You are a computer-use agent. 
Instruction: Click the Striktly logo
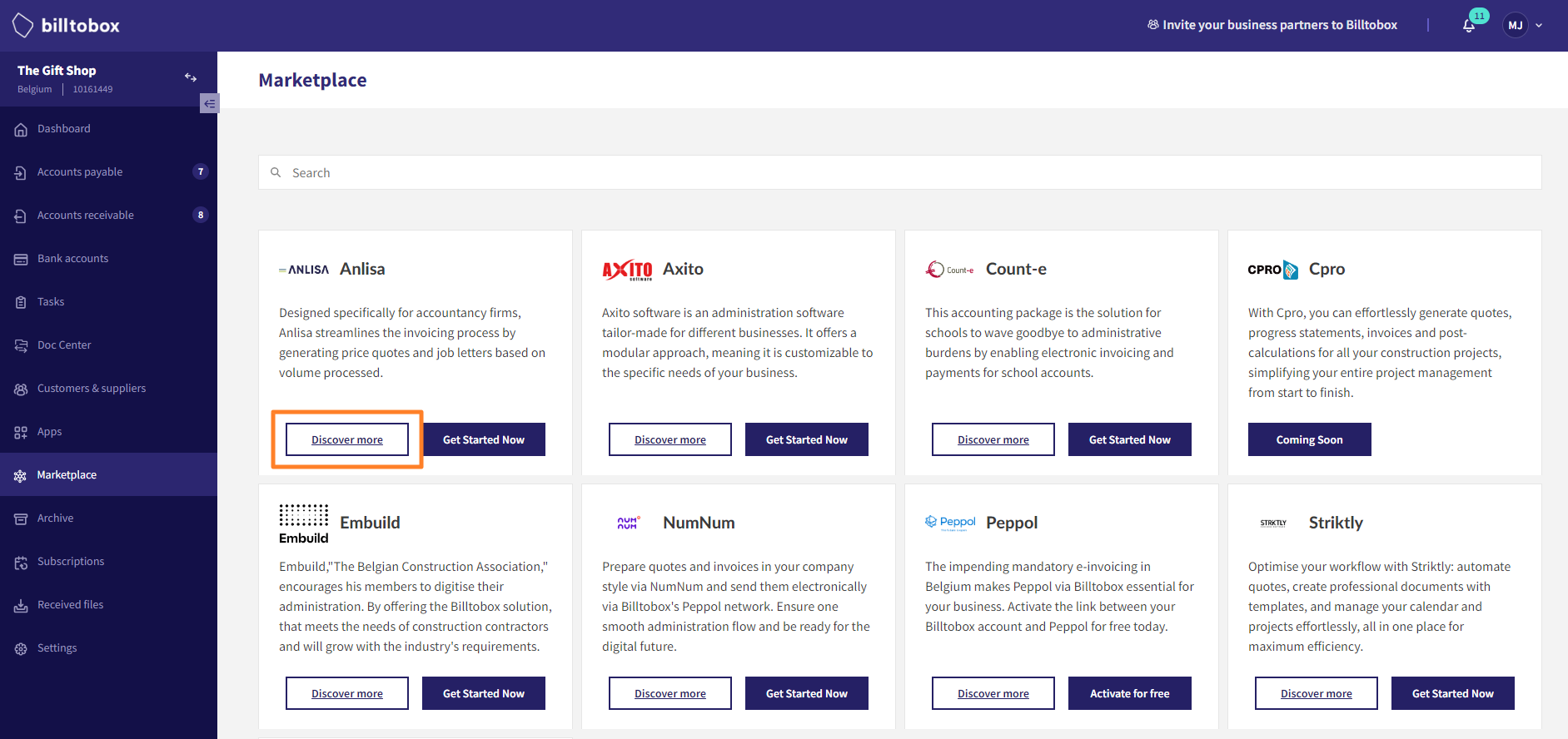coord(1273,523)
